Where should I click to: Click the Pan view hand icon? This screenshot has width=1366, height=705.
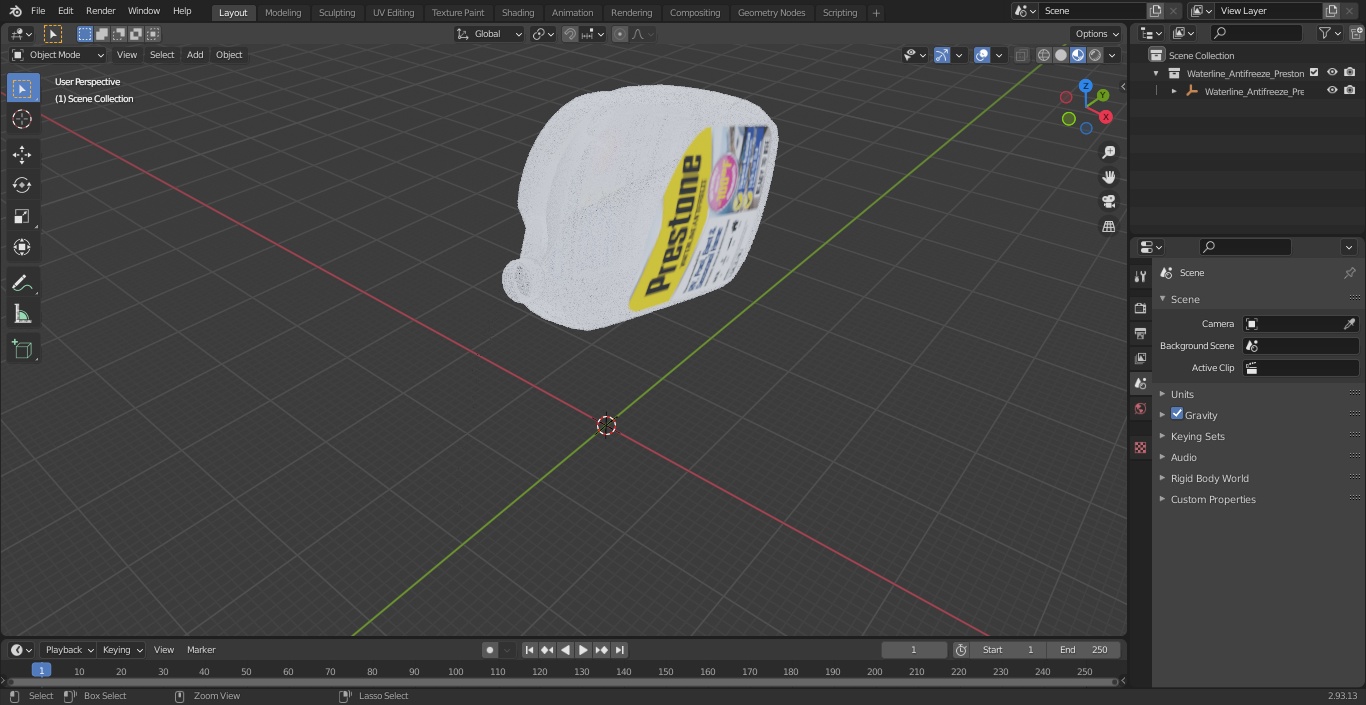(1108, 177)
